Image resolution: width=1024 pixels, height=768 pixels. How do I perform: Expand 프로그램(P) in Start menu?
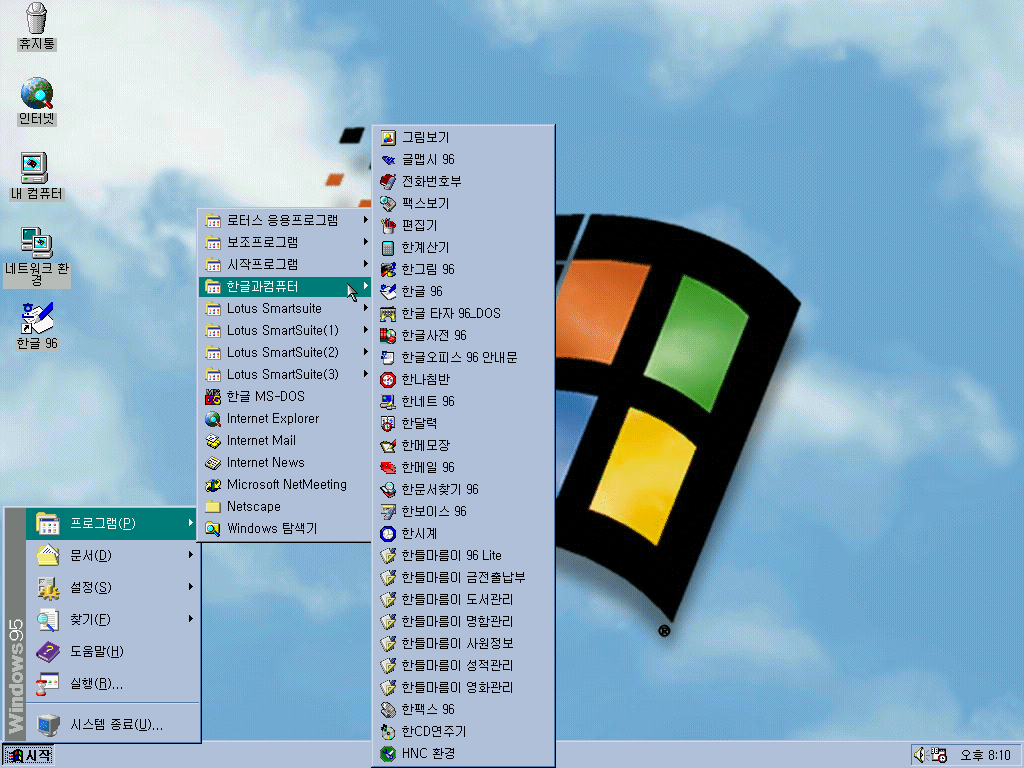coord(112,523)
